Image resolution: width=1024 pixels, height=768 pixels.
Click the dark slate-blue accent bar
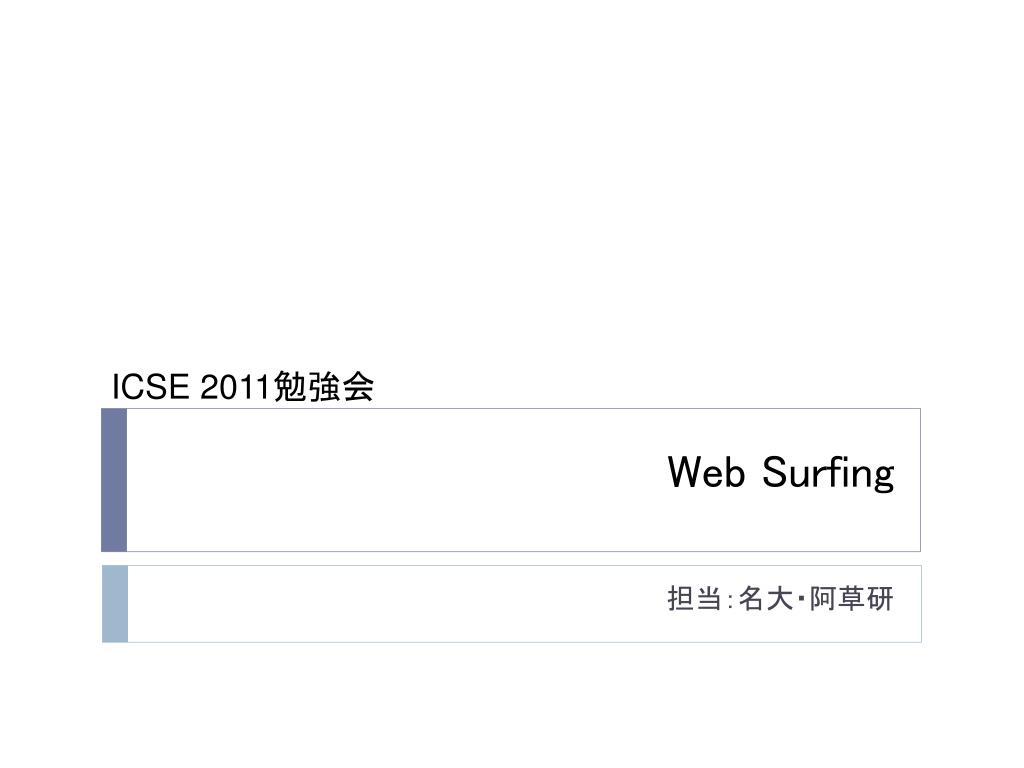click(x=114, y=480)
